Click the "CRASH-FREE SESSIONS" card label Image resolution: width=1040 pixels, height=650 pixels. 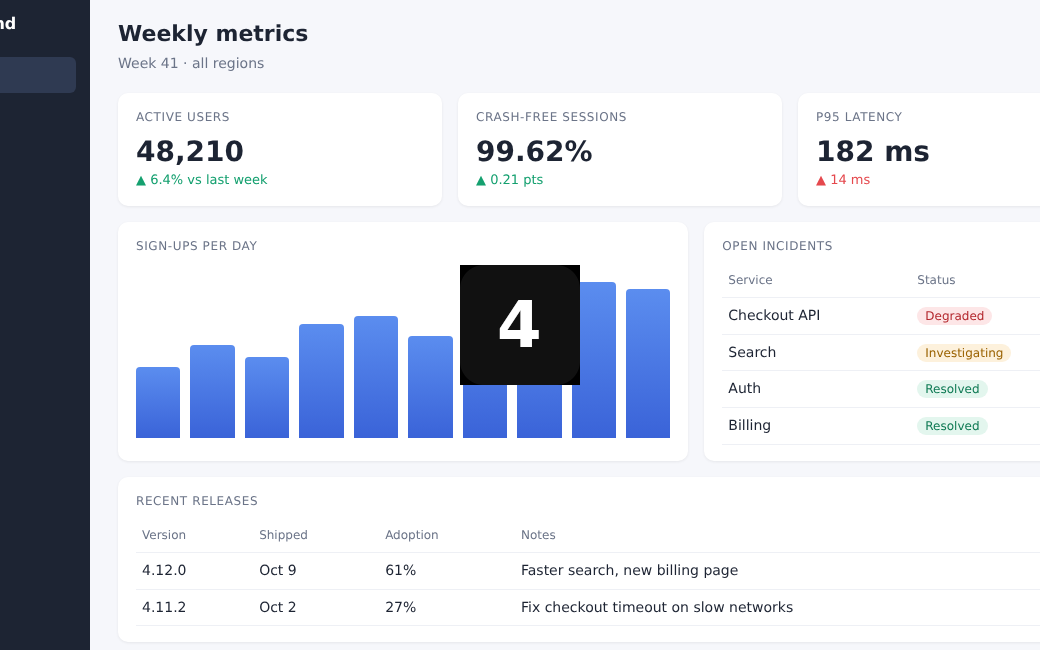(x=551, y=117)
